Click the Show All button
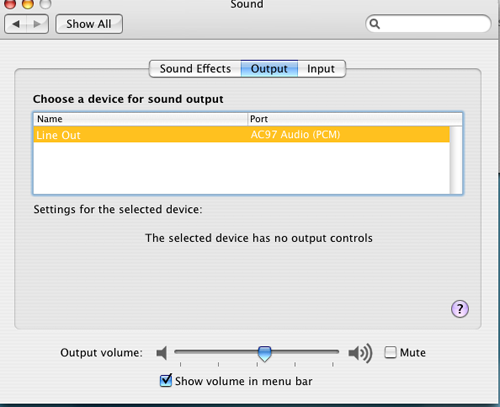 click(89, 24)
